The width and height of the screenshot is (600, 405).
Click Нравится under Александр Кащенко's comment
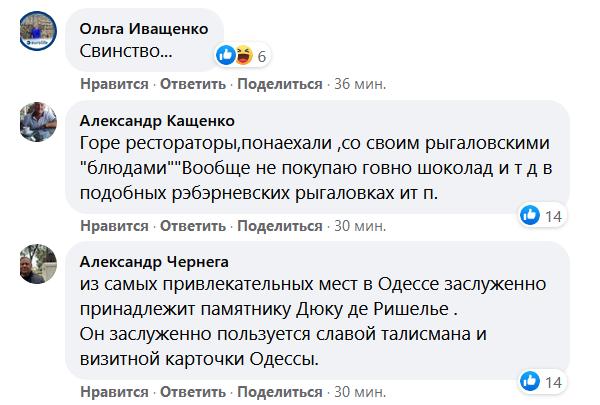(x=113, y=225)
